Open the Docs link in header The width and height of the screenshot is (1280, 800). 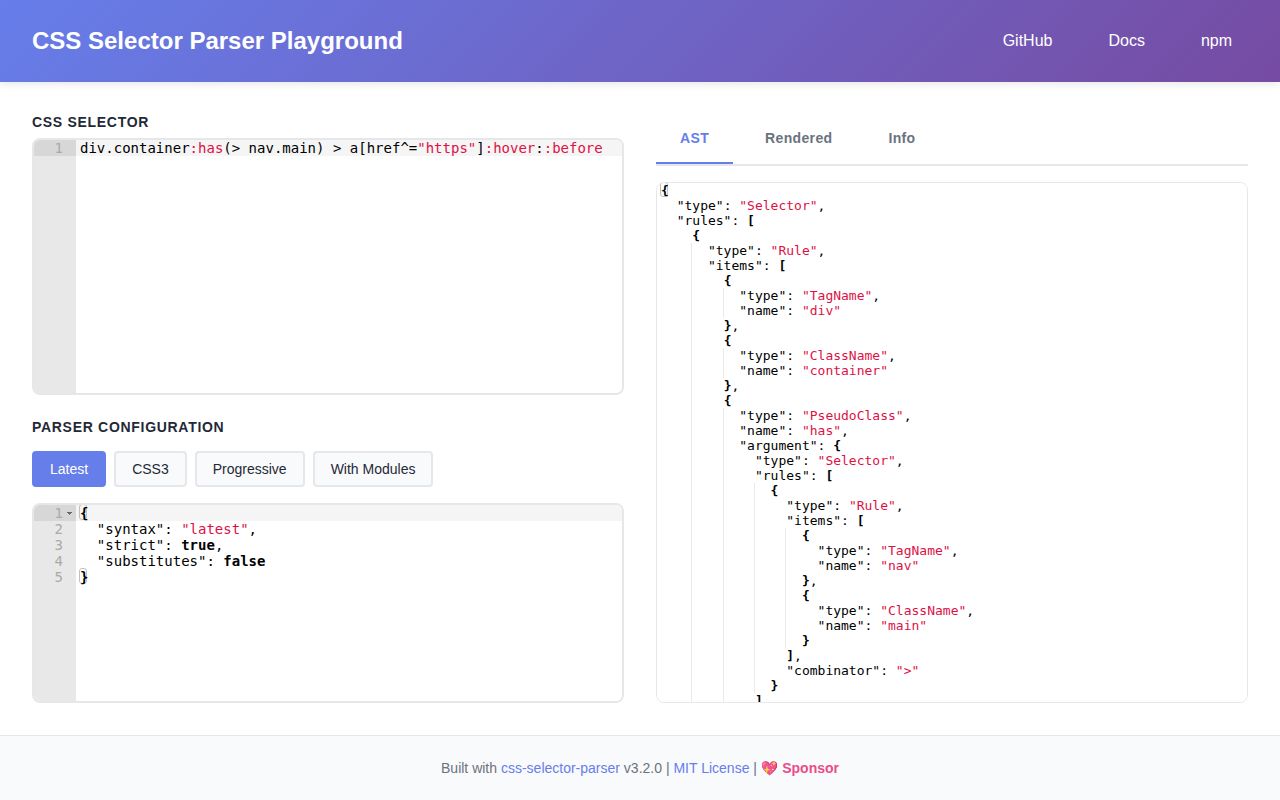(1126, 41)
